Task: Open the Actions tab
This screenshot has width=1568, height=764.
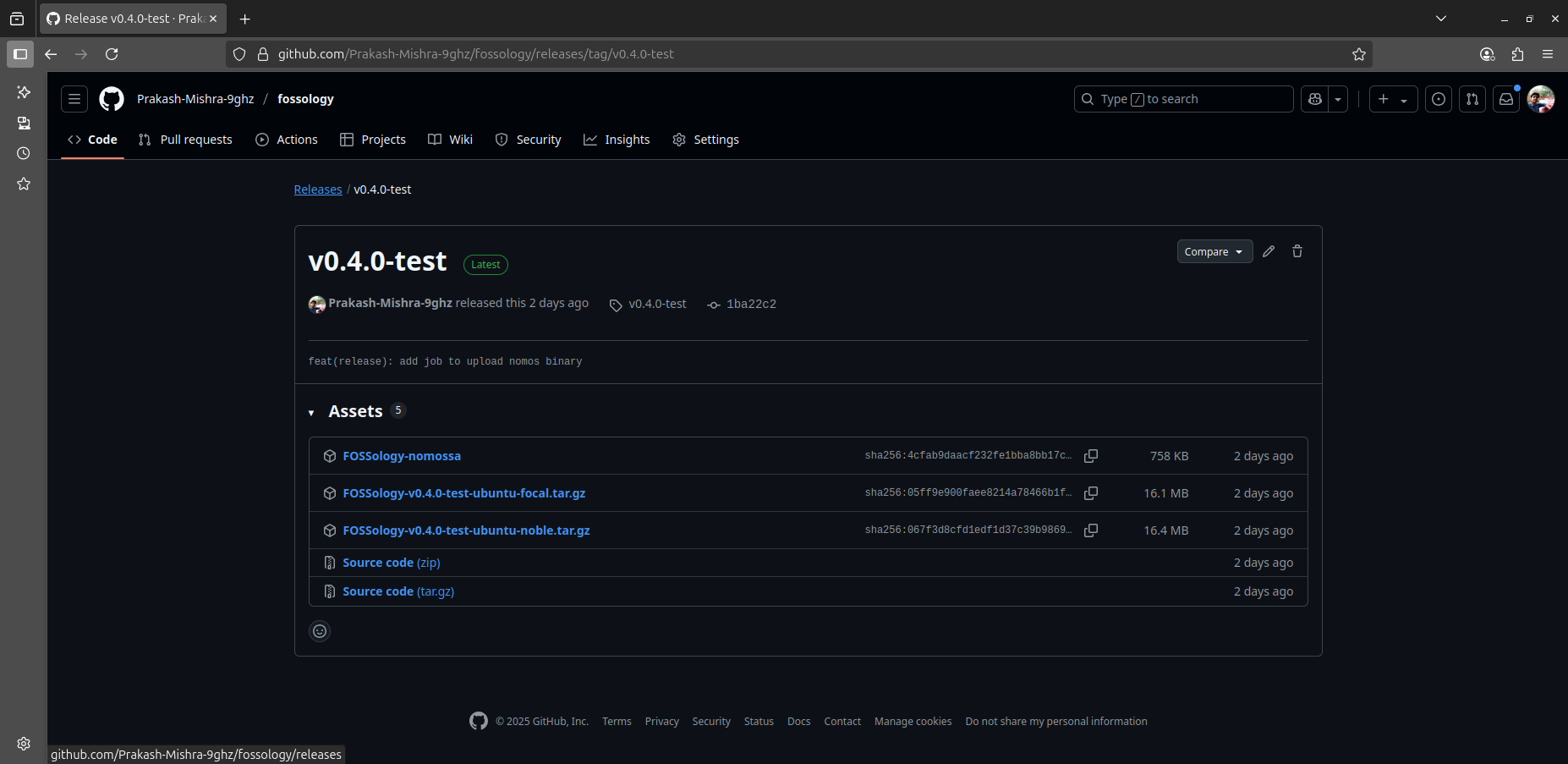Action: 287,140
